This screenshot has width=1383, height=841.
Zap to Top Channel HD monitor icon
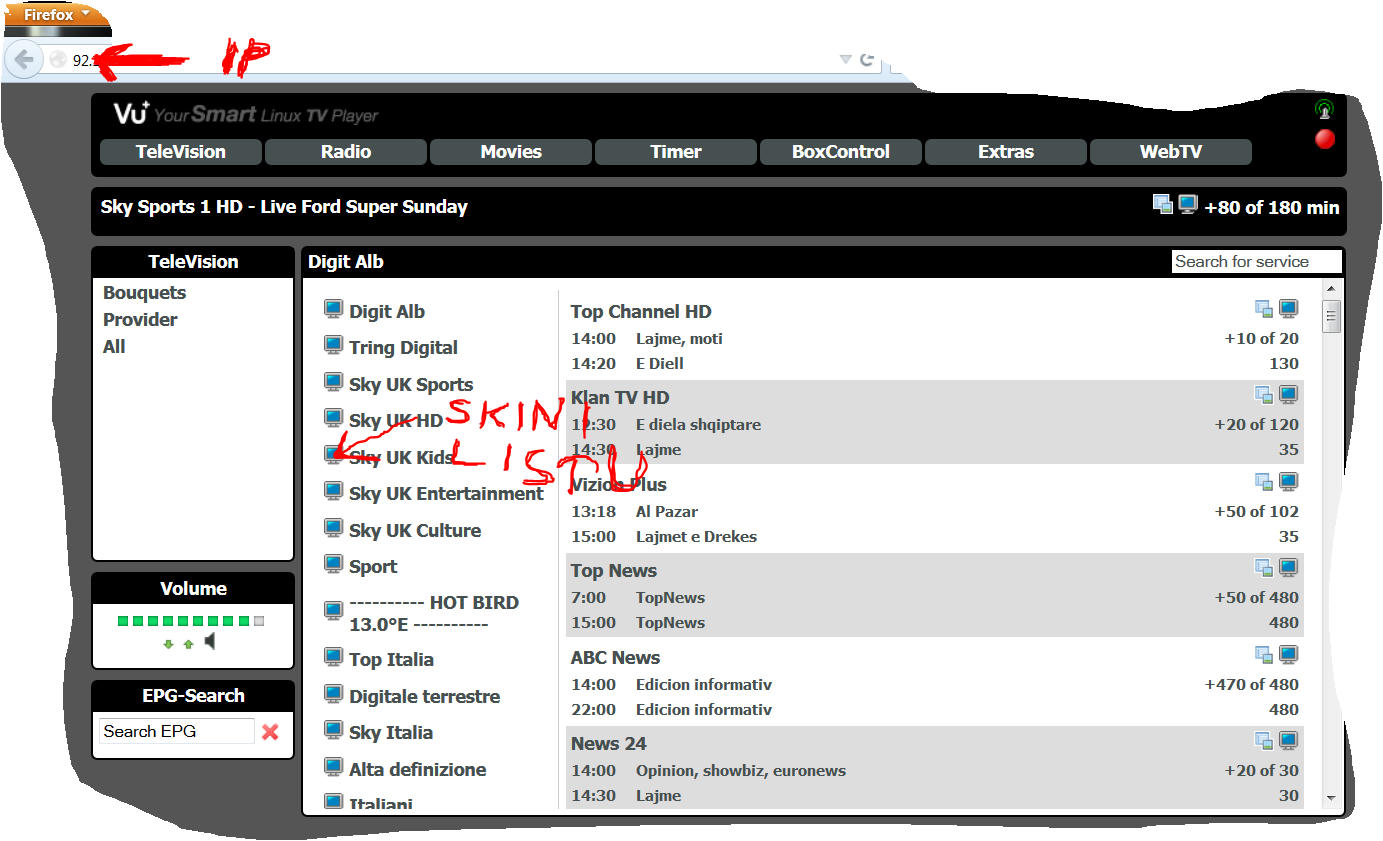[x=1289, y=309]
